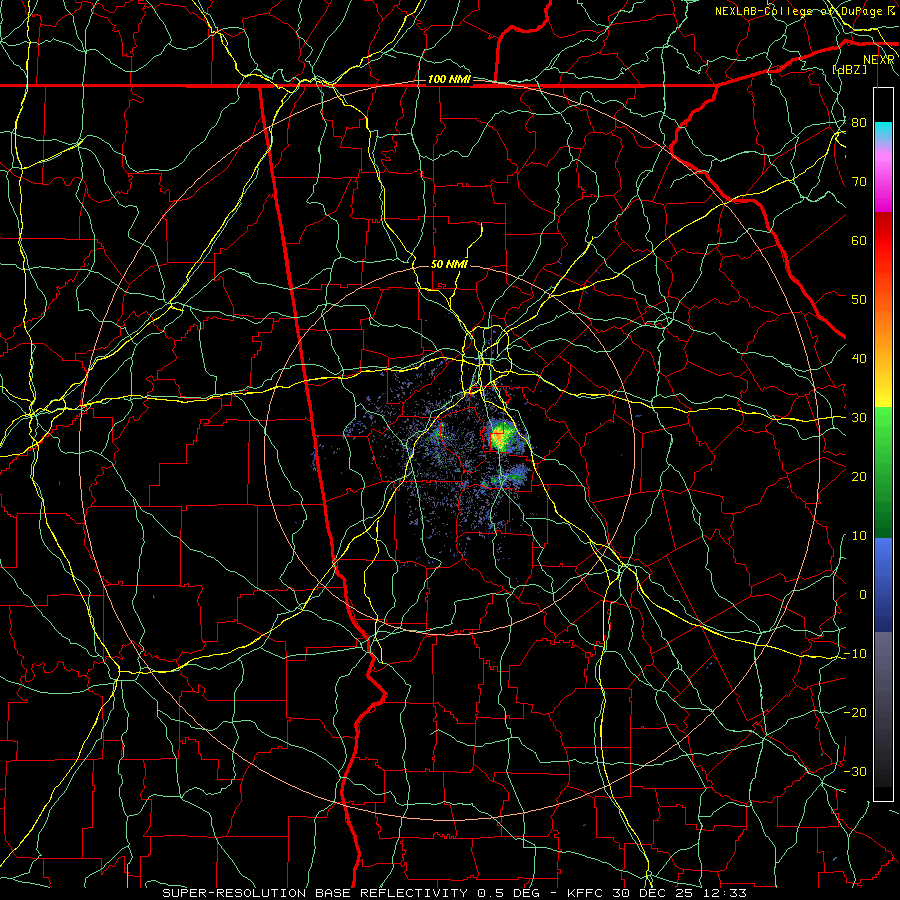
Task: Click the strongest yellow-red reflectivity echo core
Action: (x=501, y=438)
